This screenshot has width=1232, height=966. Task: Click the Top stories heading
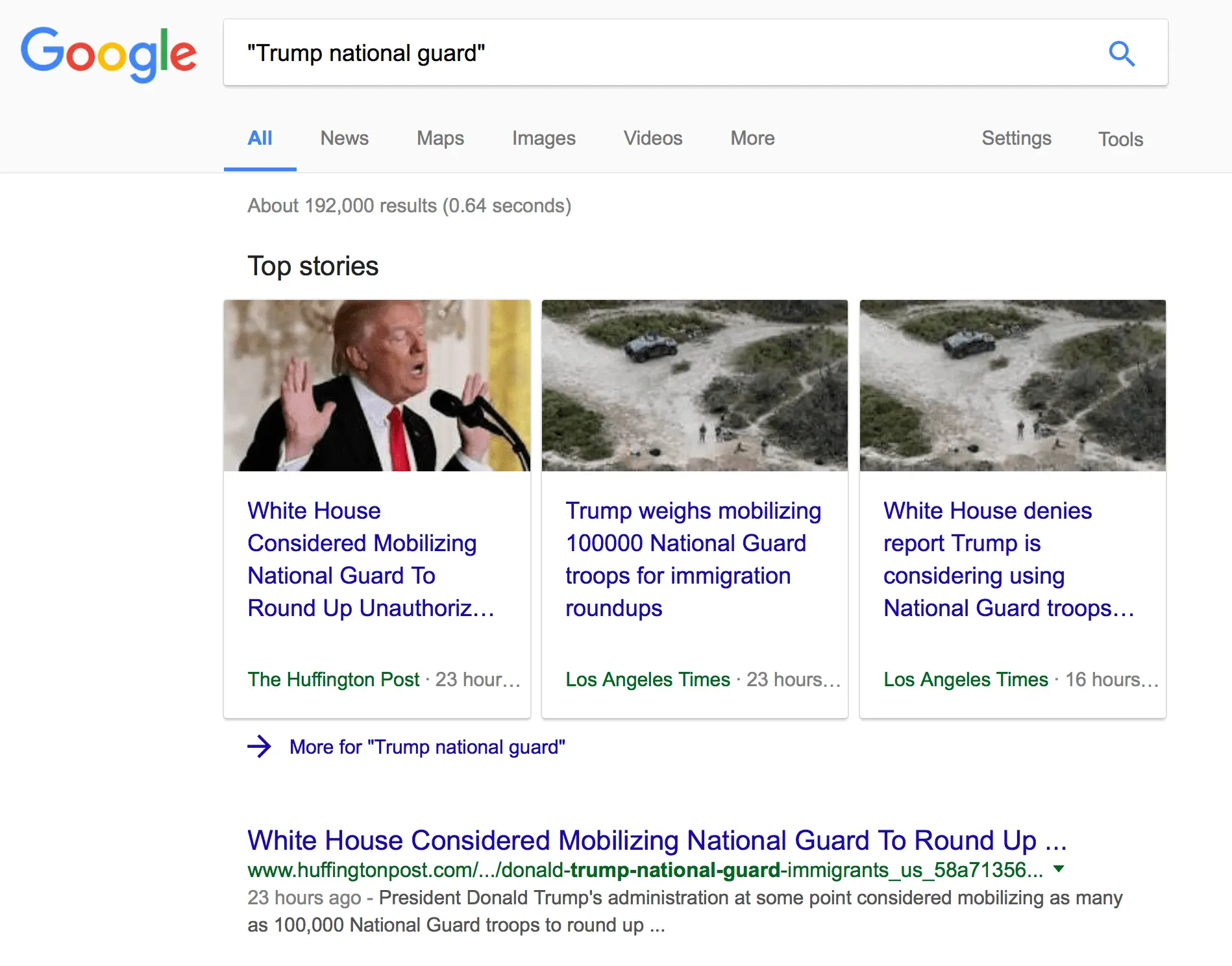(x=313, y=266)
